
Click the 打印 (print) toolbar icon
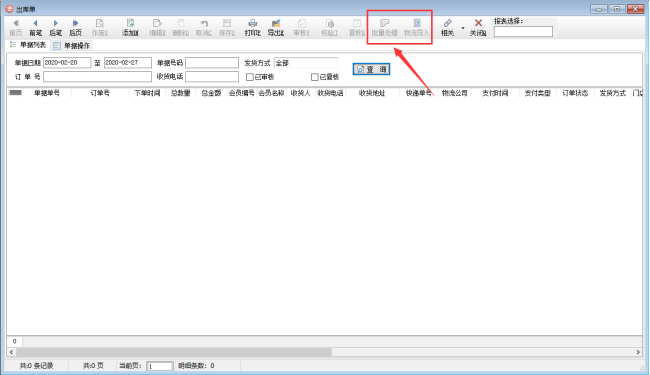252,27
